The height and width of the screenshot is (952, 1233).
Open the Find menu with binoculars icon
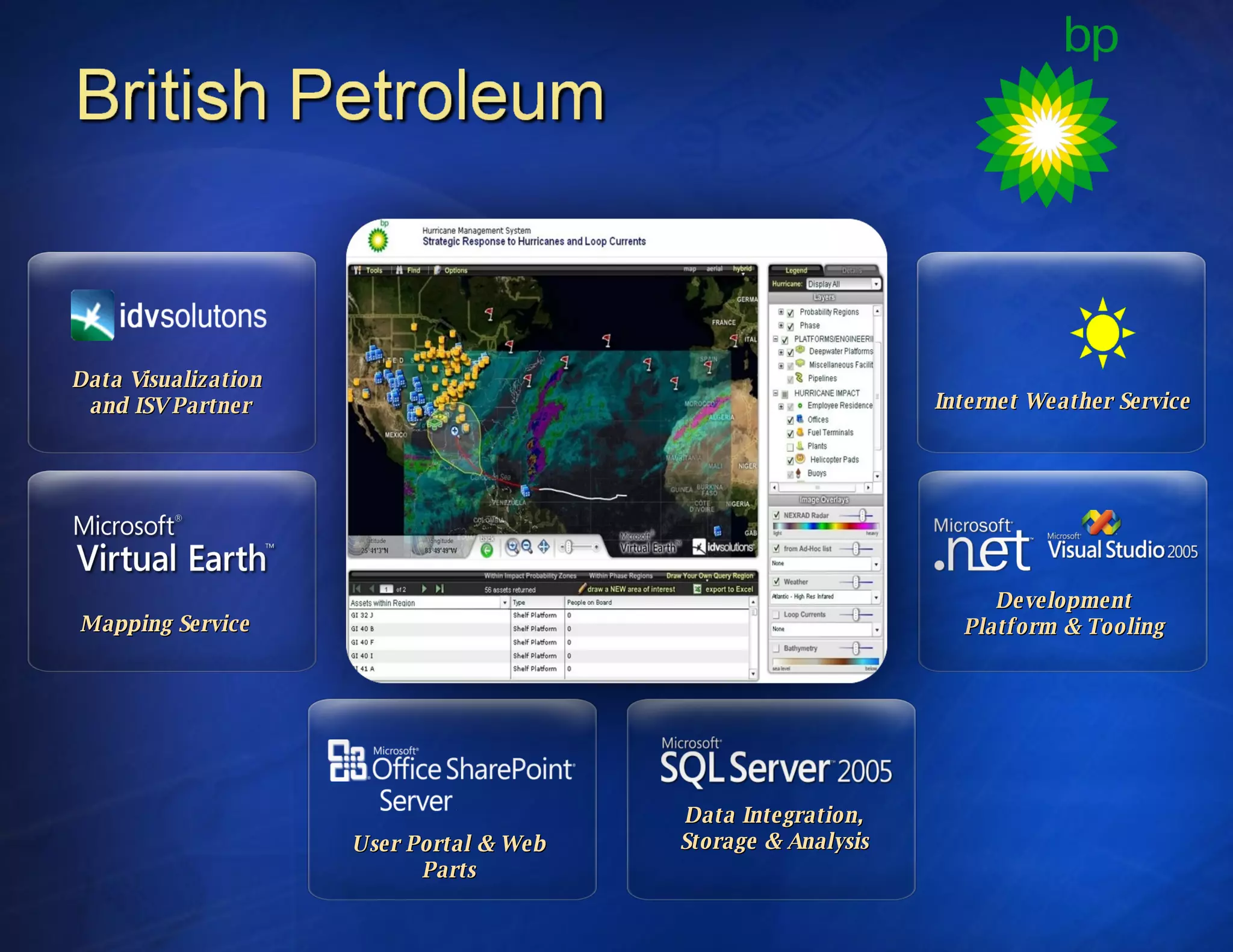(408, 270)
